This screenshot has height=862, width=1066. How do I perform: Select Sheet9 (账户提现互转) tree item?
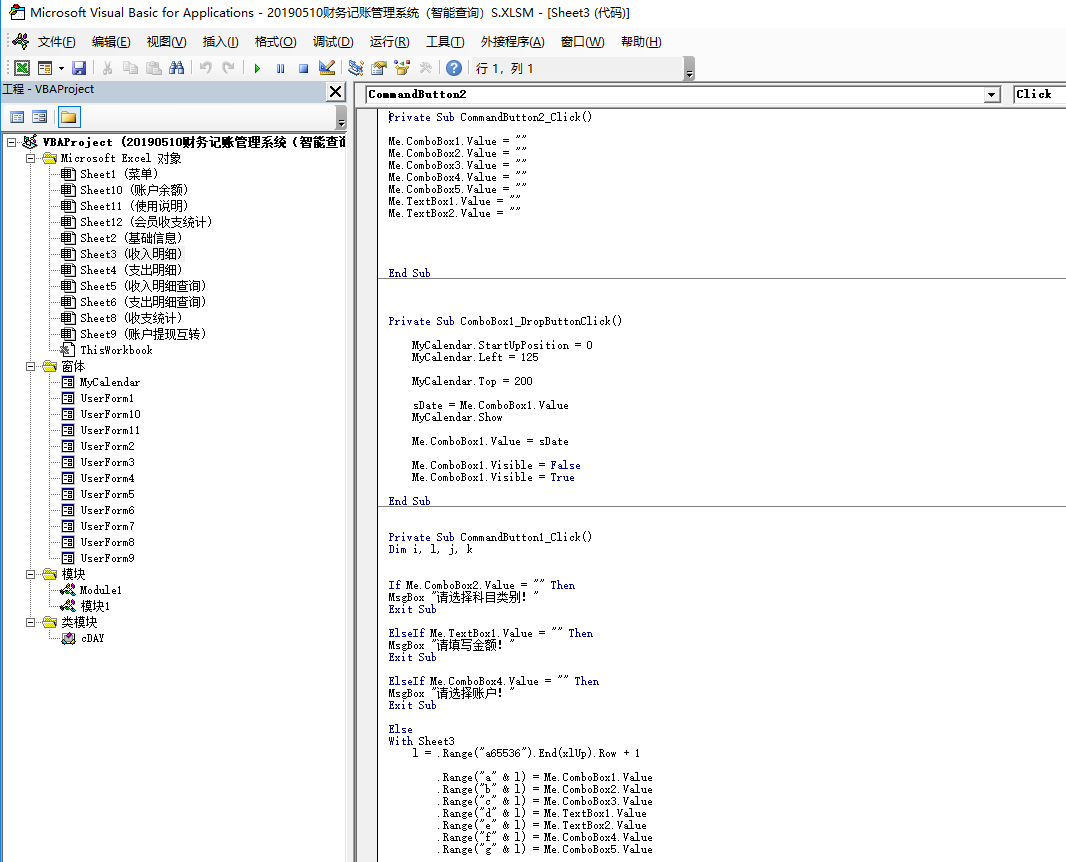(143, 334)
